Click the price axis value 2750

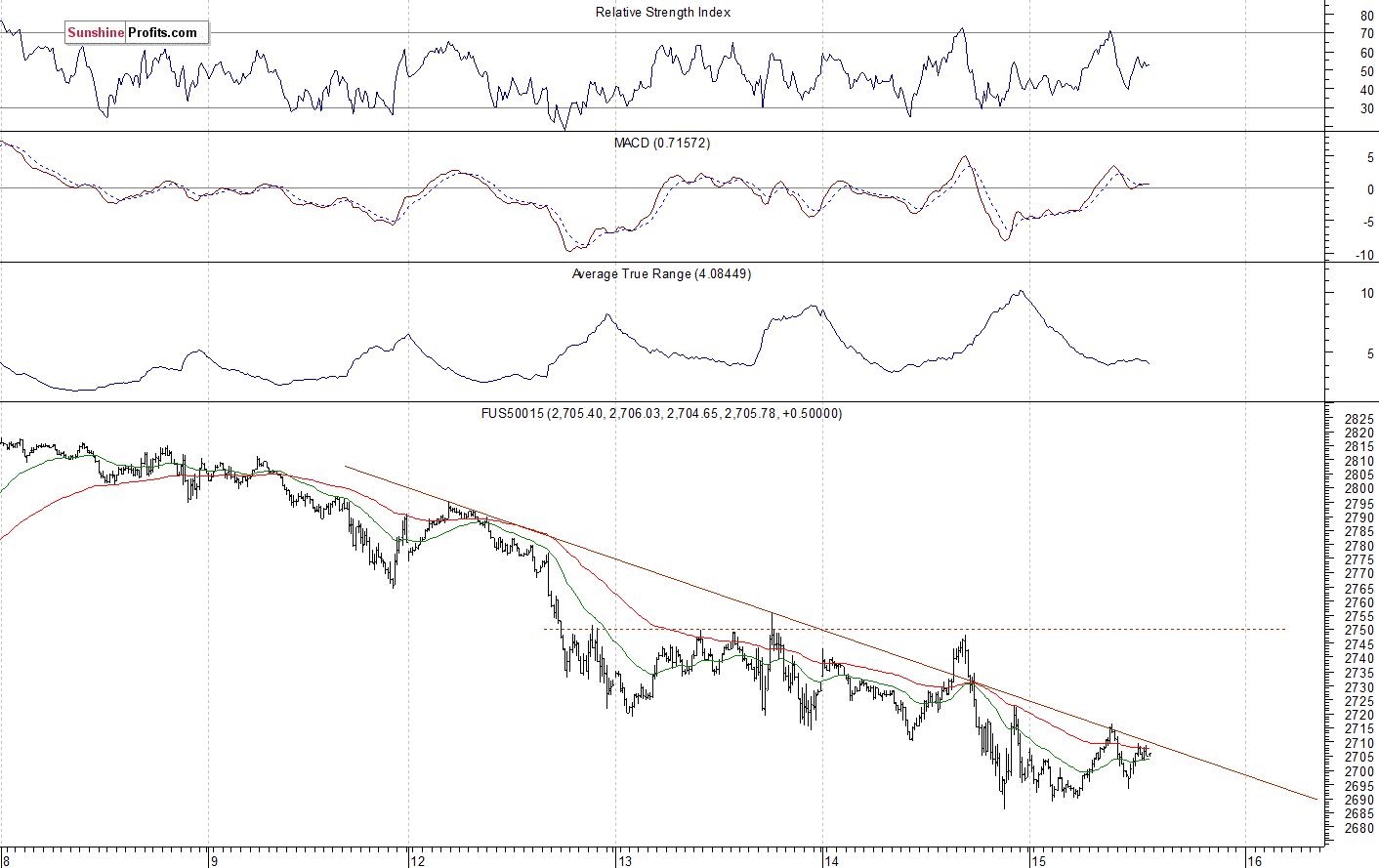pos(1359,631)
